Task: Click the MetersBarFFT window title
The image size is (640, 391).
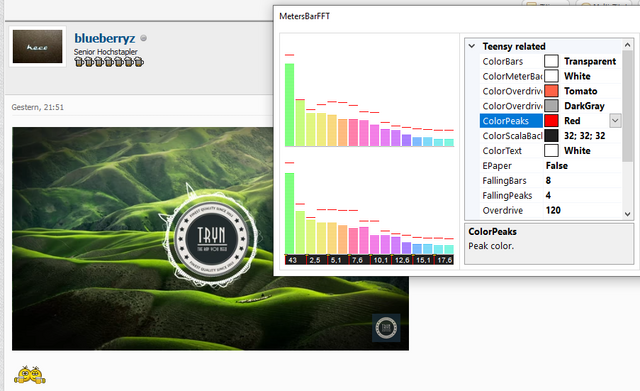Action: pos(304,16)
